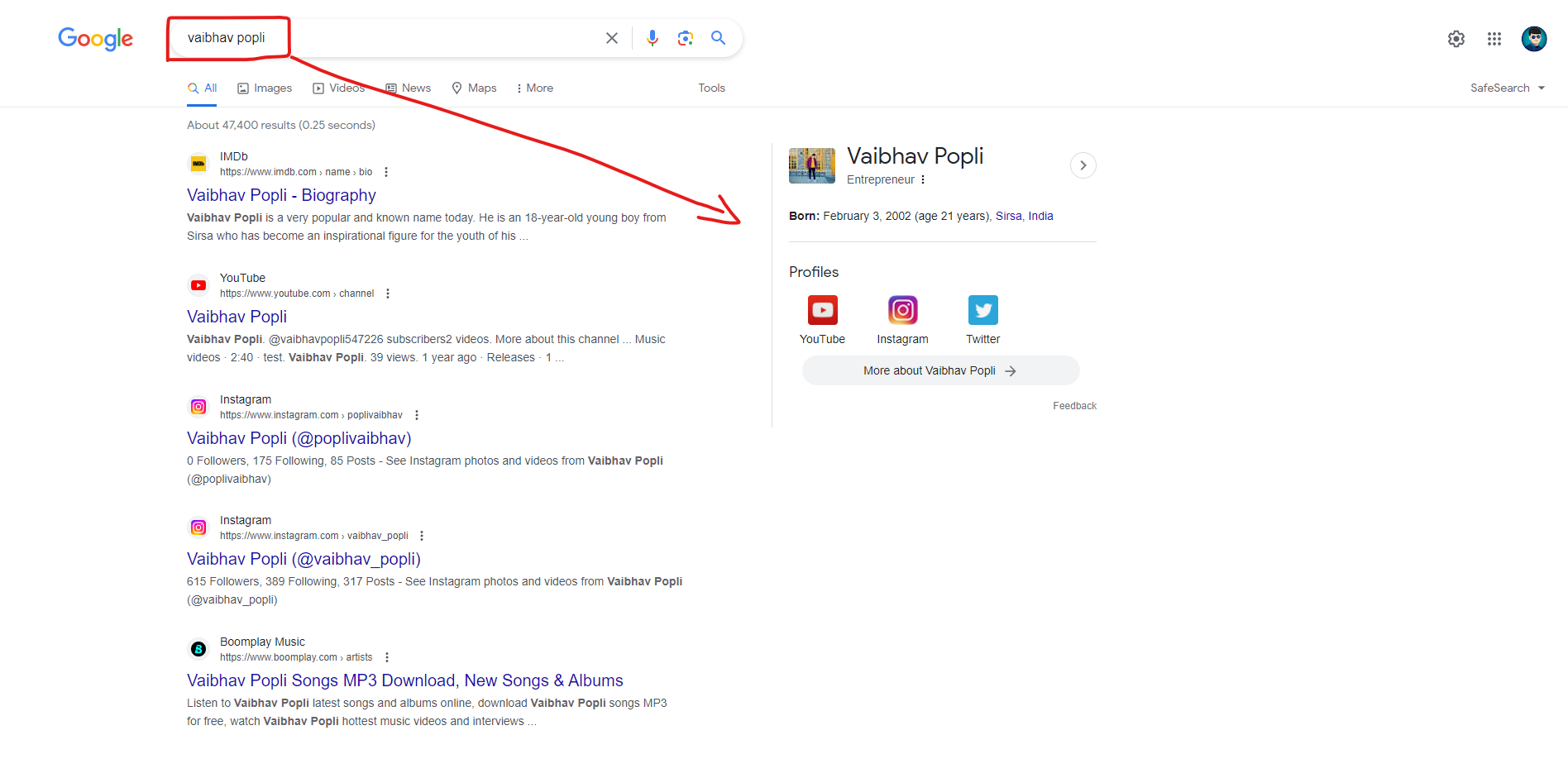
Task: Open the Tools options
Action: 711,88
